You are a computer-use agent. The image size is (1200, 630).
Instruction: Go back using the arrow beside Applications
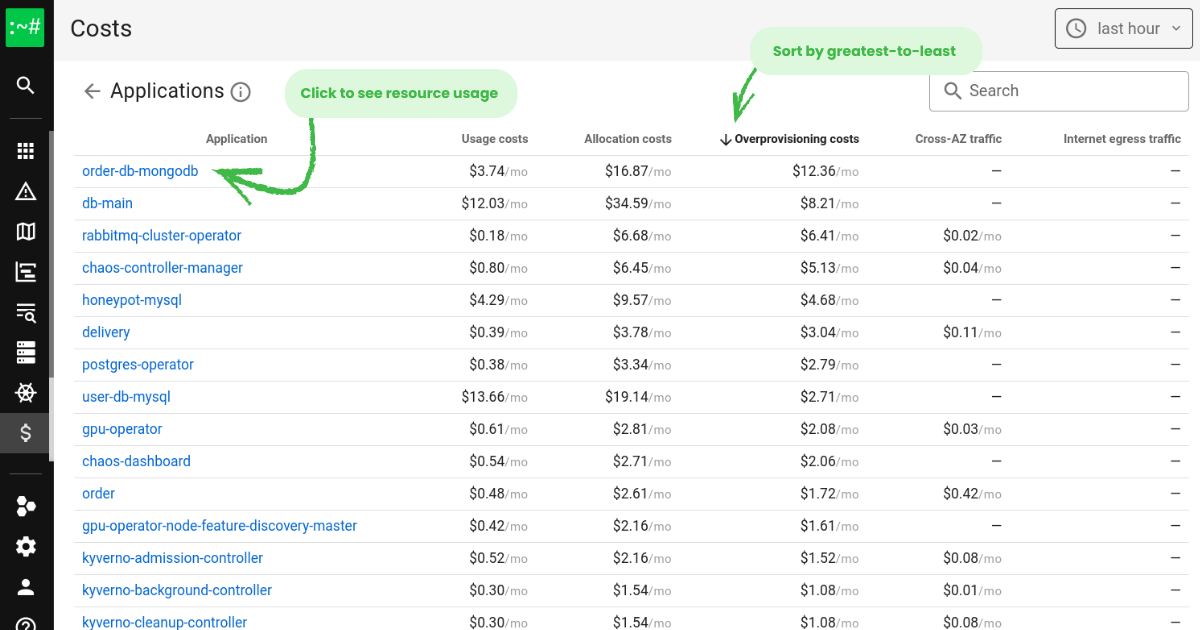coord(92,92)
